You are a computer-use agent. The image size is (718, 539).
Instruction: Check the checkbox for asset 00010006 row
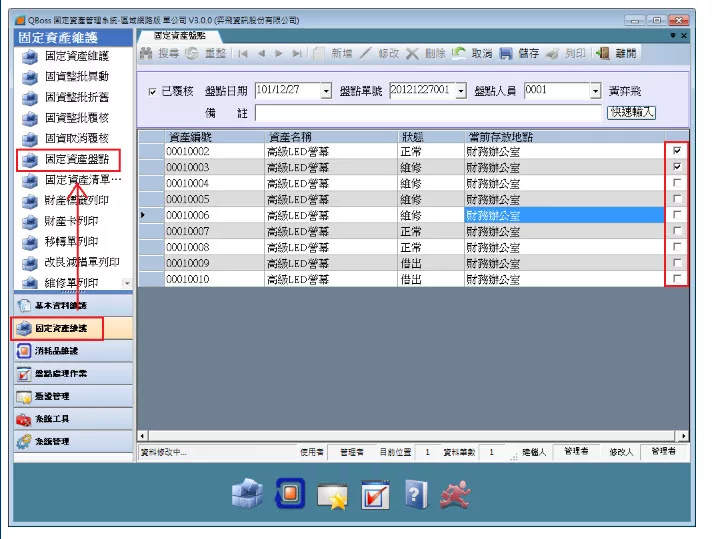[678, 215]
